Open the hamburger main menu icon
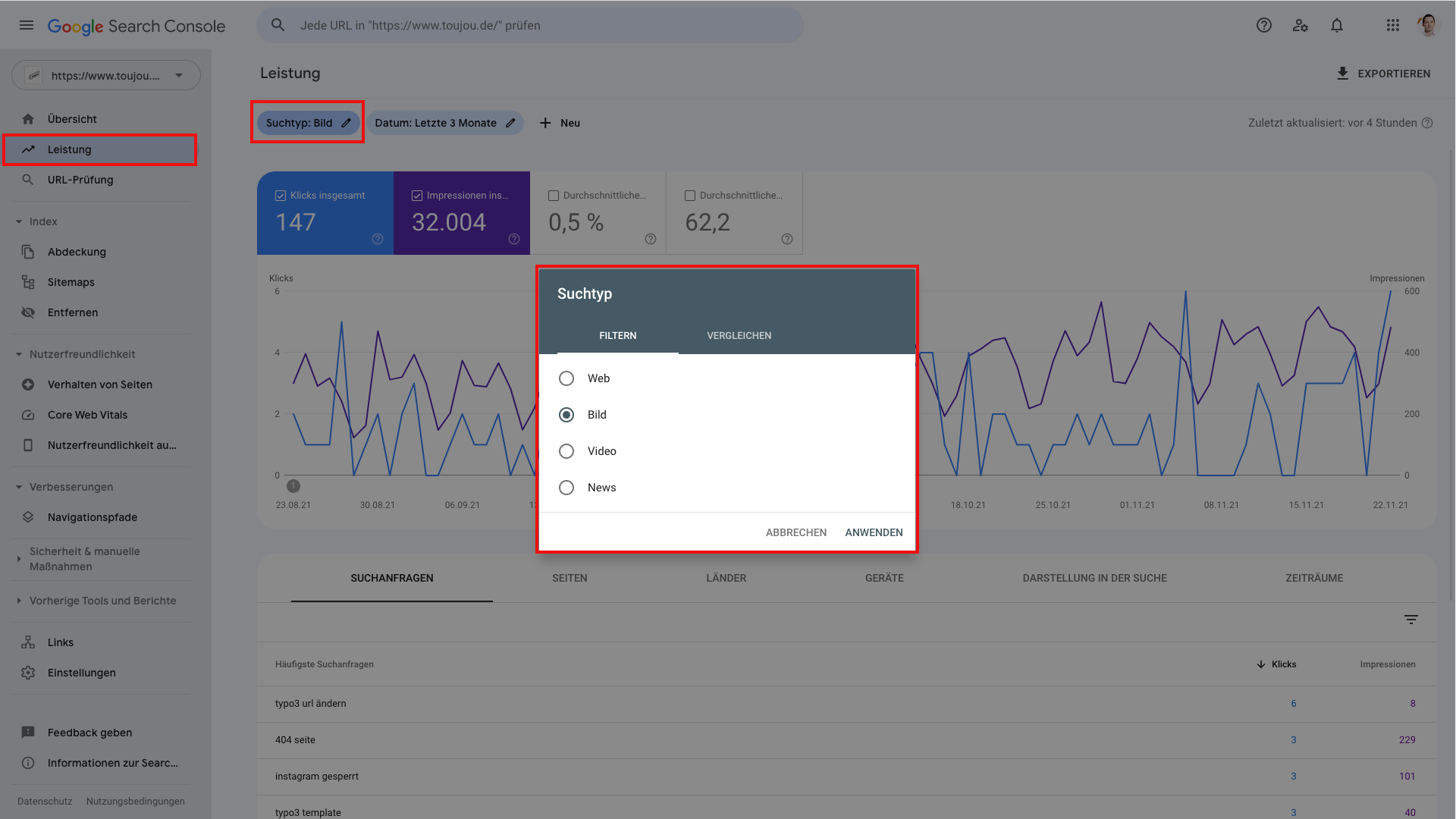The height and width of the screenshot is (819, 1456). tap(27, 25)
